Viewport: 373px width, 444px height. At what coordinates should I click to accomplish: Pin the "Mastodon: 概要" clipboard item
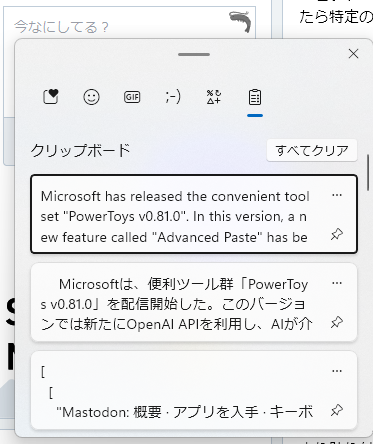coord(337,410)
